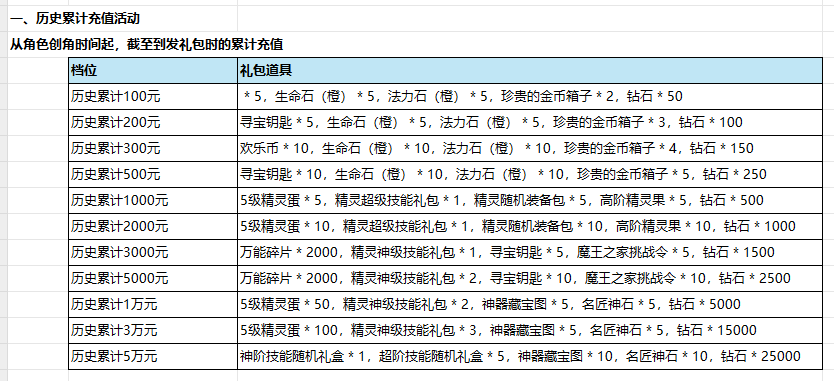Click the gift cell ending 钻石 * 250
834x381 pixels.
pyautogui.click(x=530, y=175)
